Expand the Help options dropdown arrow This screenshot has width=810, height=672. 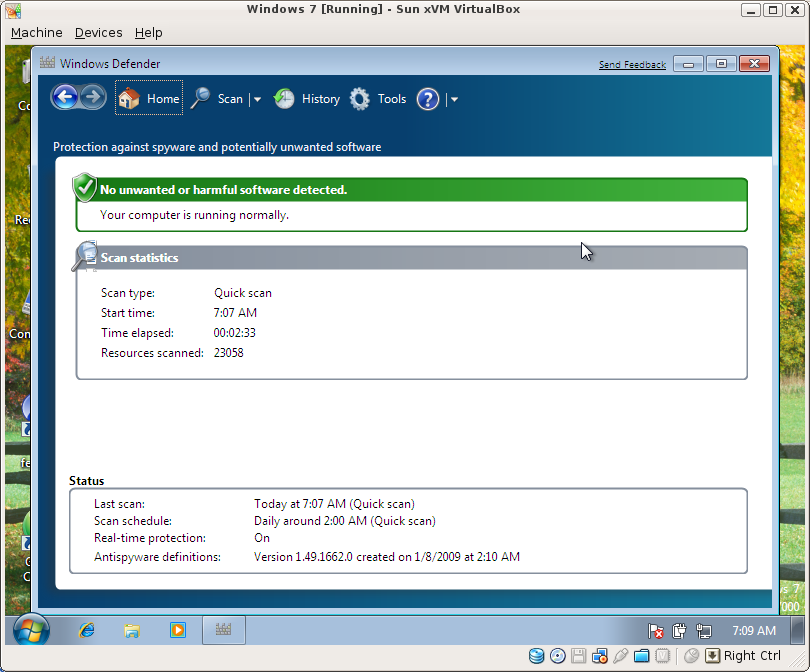pos(454,99)
